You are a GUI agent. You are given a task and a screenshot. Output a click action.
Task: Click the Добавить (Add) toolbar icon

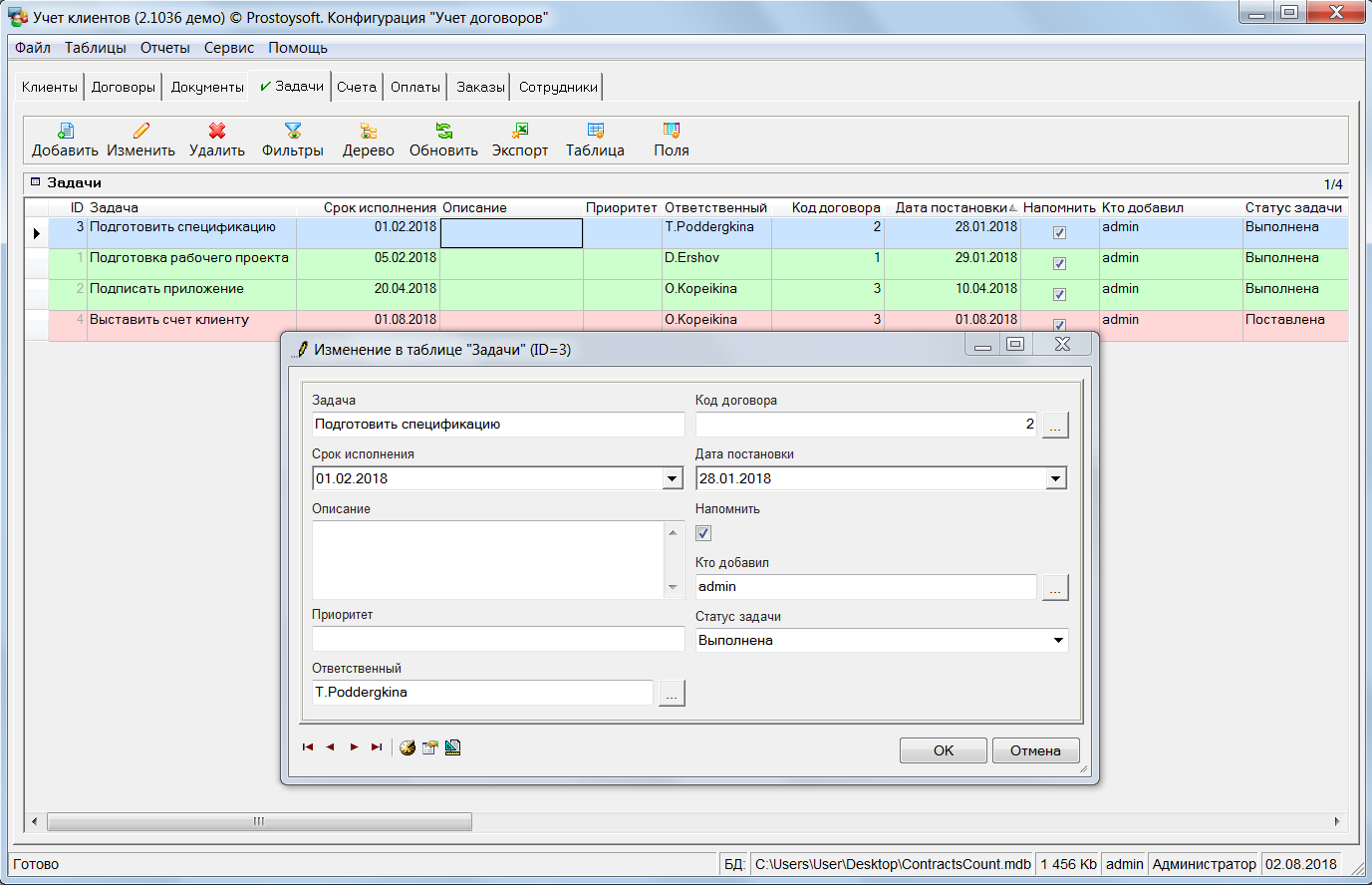66,132
